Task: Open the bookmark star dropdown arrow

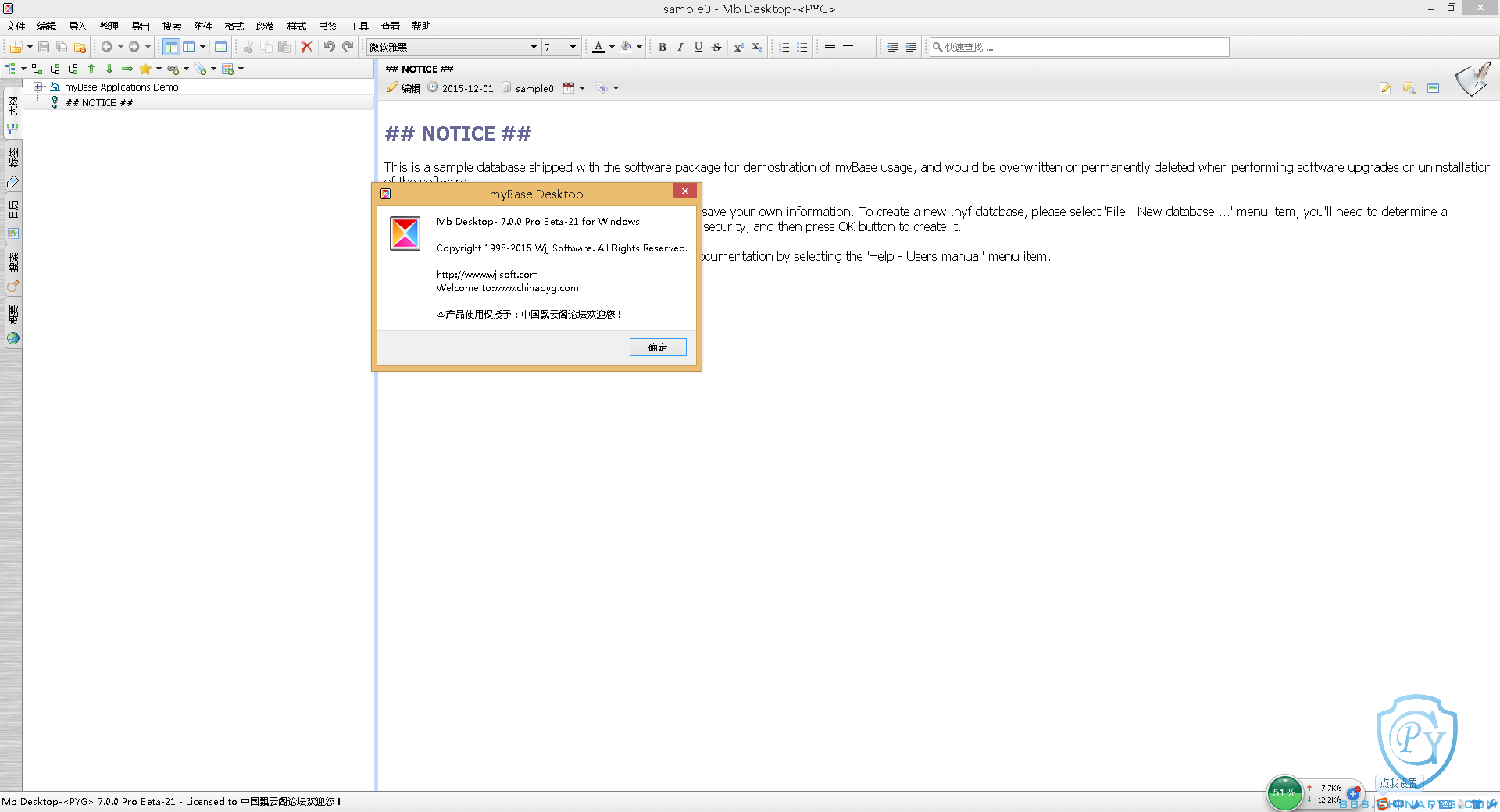Action: tap(159, 69)
